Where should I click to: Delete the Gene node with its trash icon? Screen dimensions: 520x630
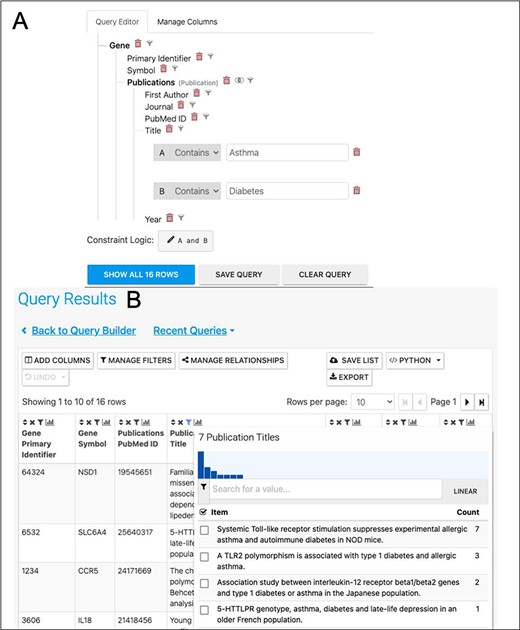click(x=138, y=43)
